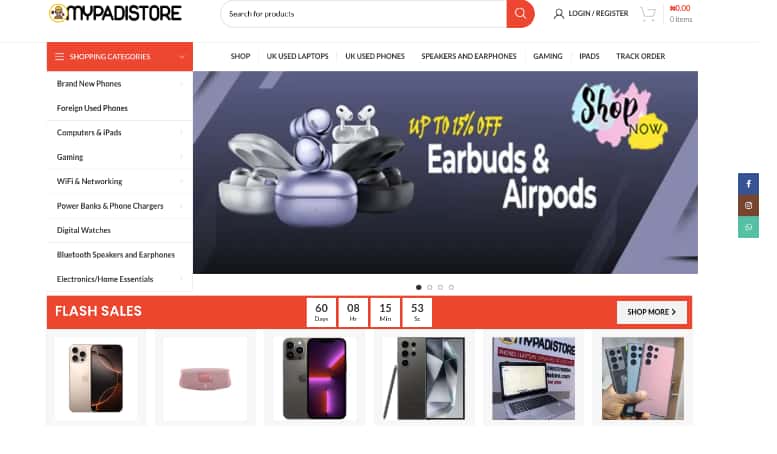Select the first slider dot indicator
The image size is (777, 454).
419,287
